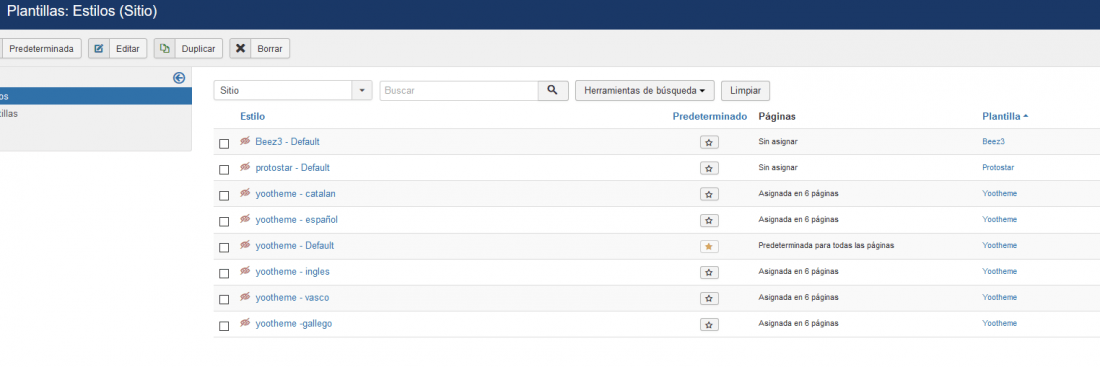Click the preview icon beside Beez3 - Default
The width and height of the screenshot is (1100, 367).
245,141
